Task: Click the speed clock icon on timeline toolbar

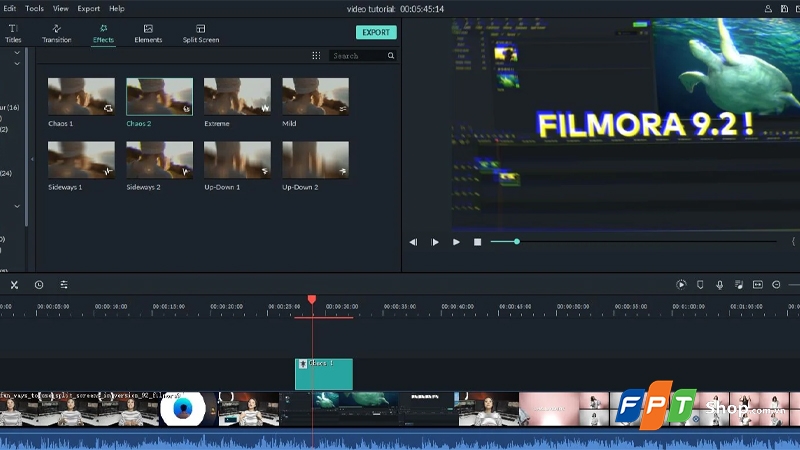Action: point(39,285)
